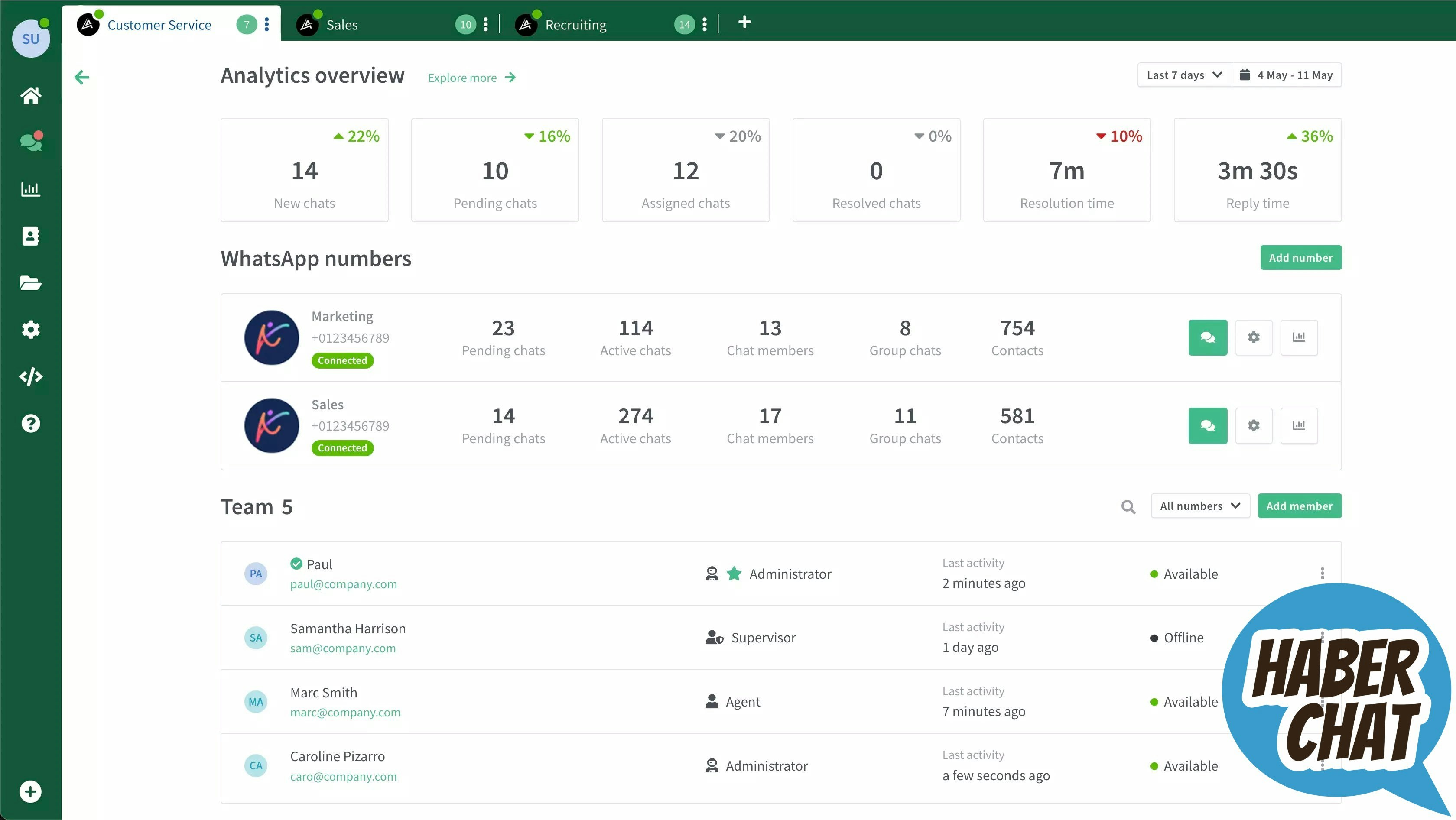This screenshot has width=1456, height=820.
Task: Open the developer code icon in the sidebar
Action: (x=30, y=376)
